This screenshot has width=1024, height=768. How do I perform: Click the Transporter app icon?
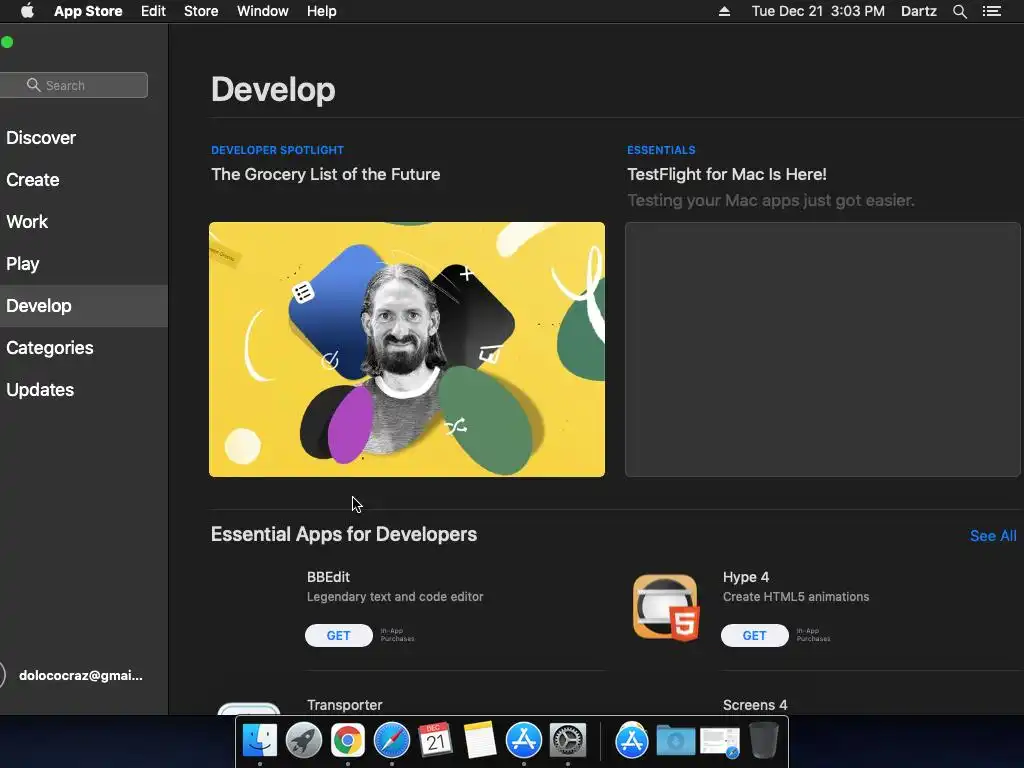(249, 708)
